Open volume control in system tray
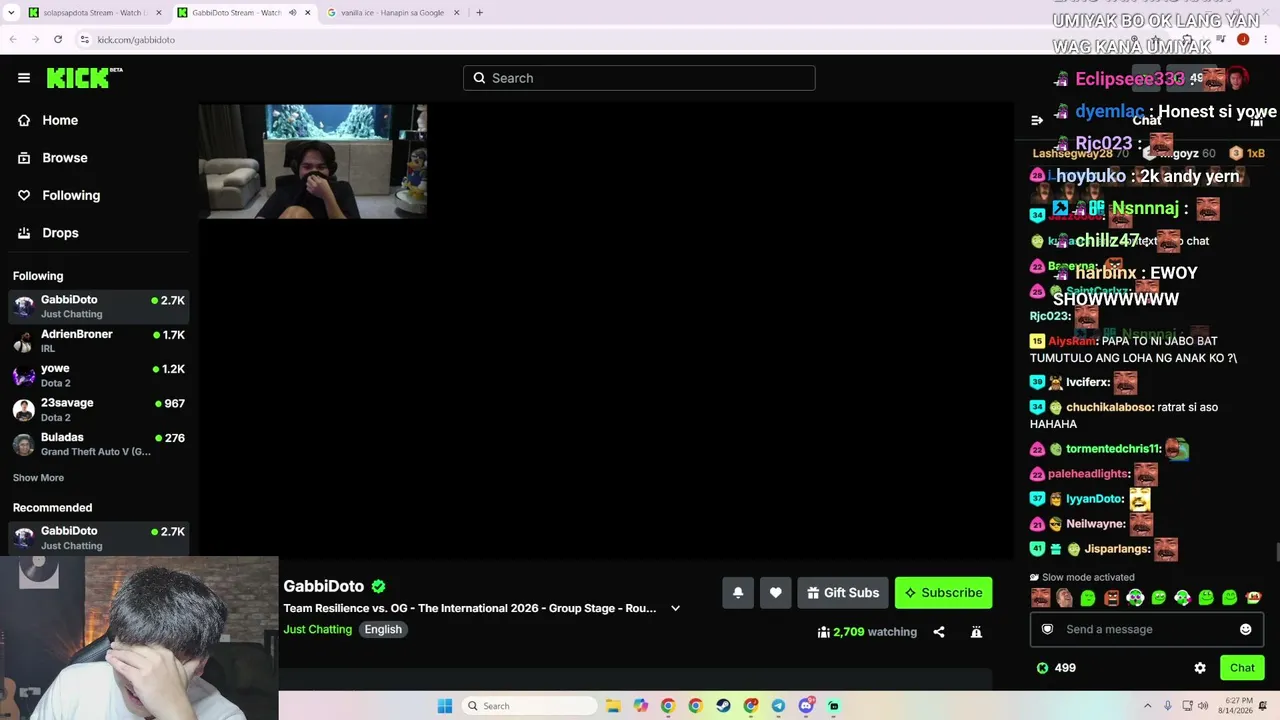Image resolution: width=1280 pixels, height=720 pixels. (1205, 706)
